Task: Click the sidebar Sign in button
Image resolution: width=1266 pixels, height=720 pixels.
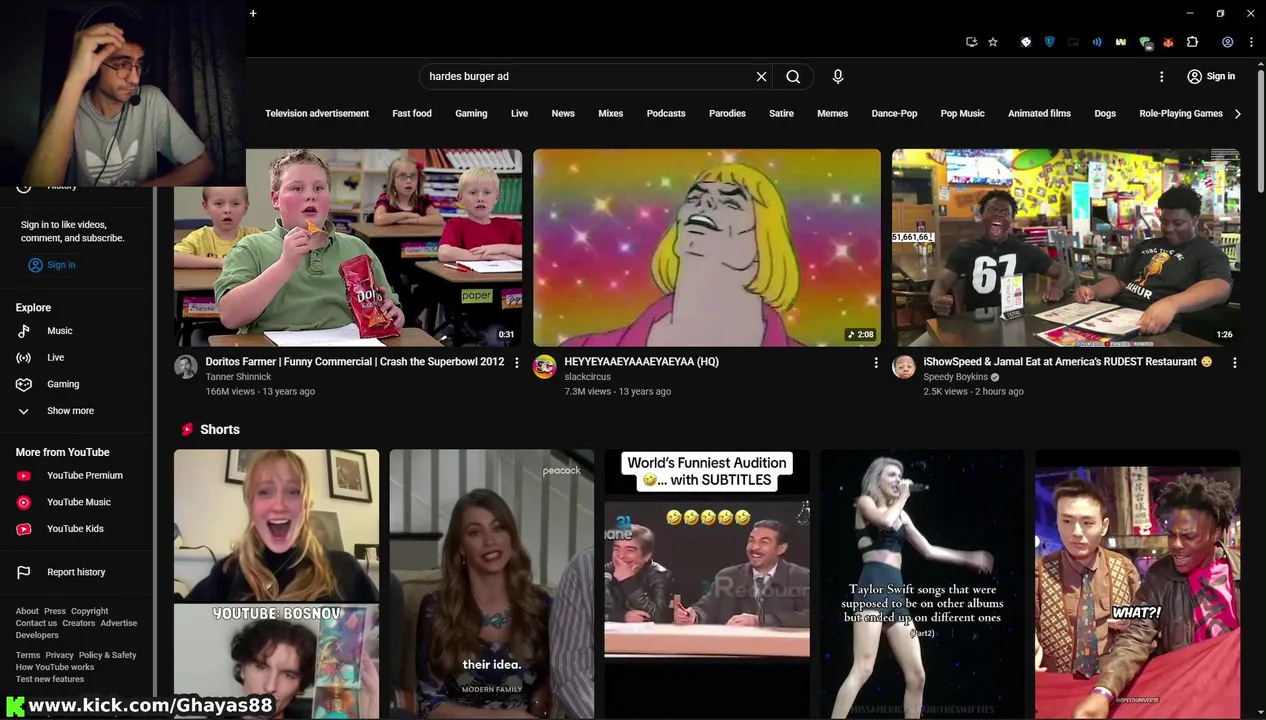Action: tap(52, 265)
